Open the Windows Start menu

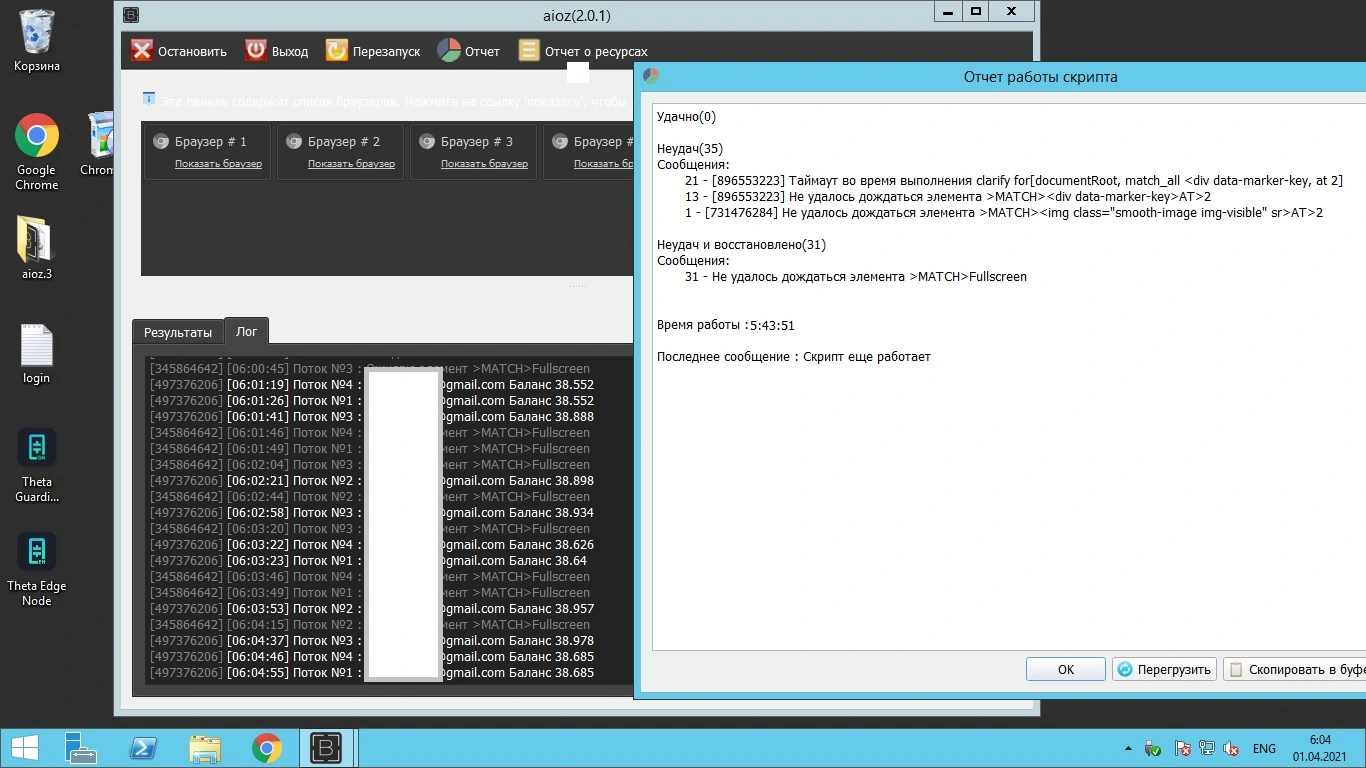24,748
